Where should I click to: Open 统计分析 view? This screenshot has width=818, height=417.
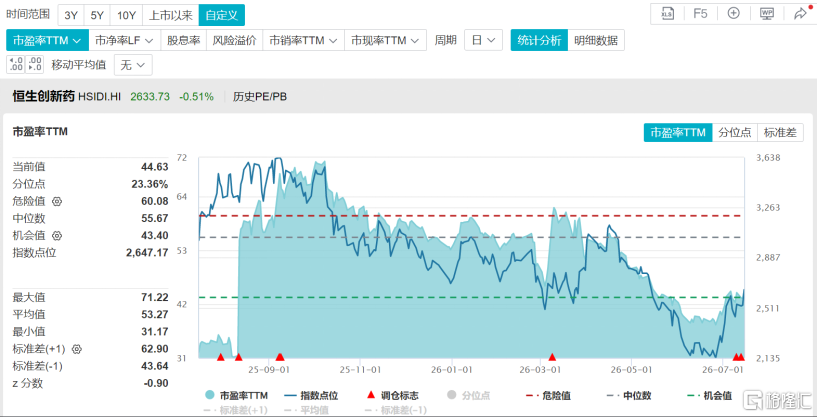pyautogui.click(x=539, y=40)
